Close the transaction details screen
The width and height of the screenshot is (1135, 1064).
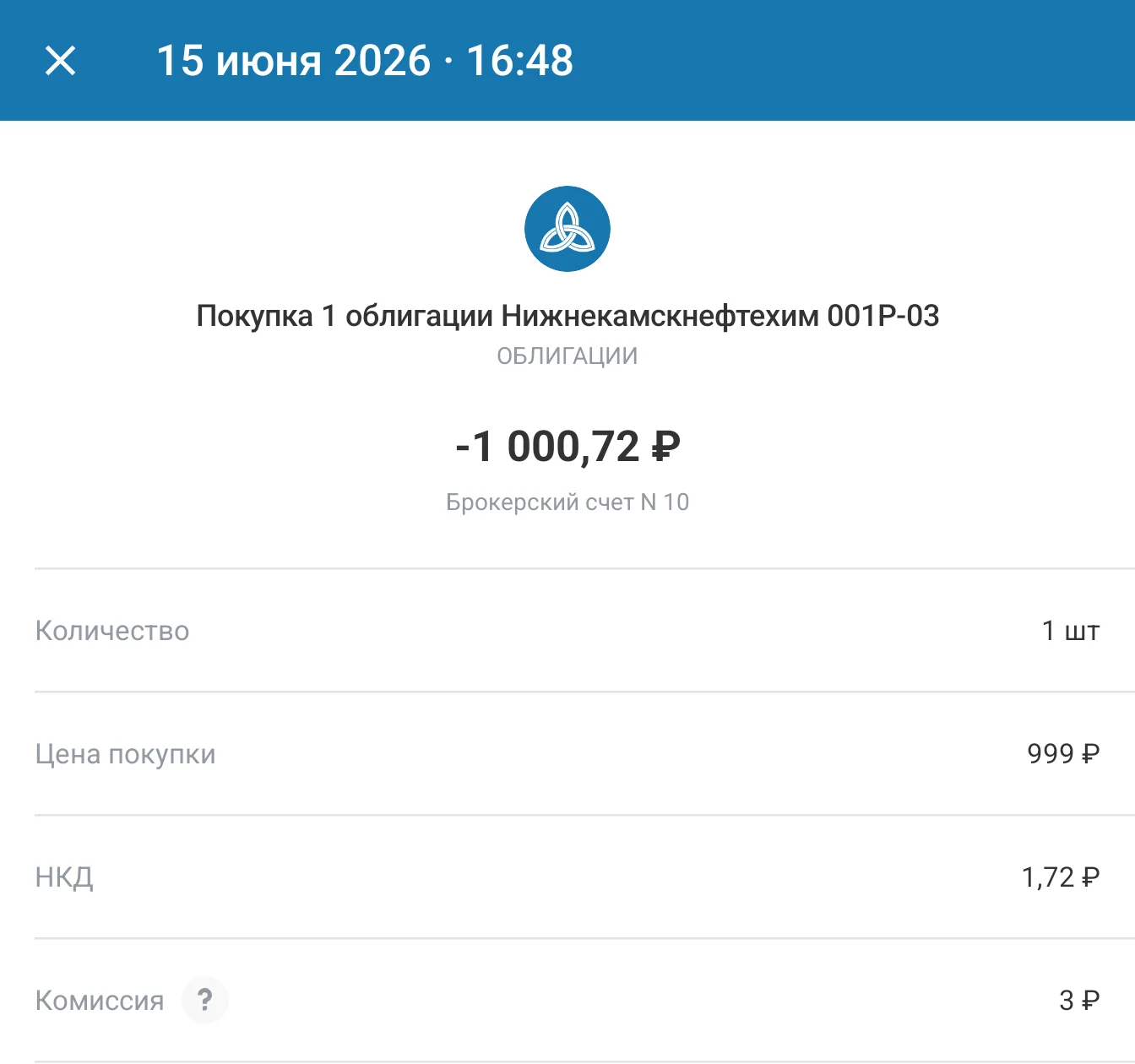(x=60, y=61)
